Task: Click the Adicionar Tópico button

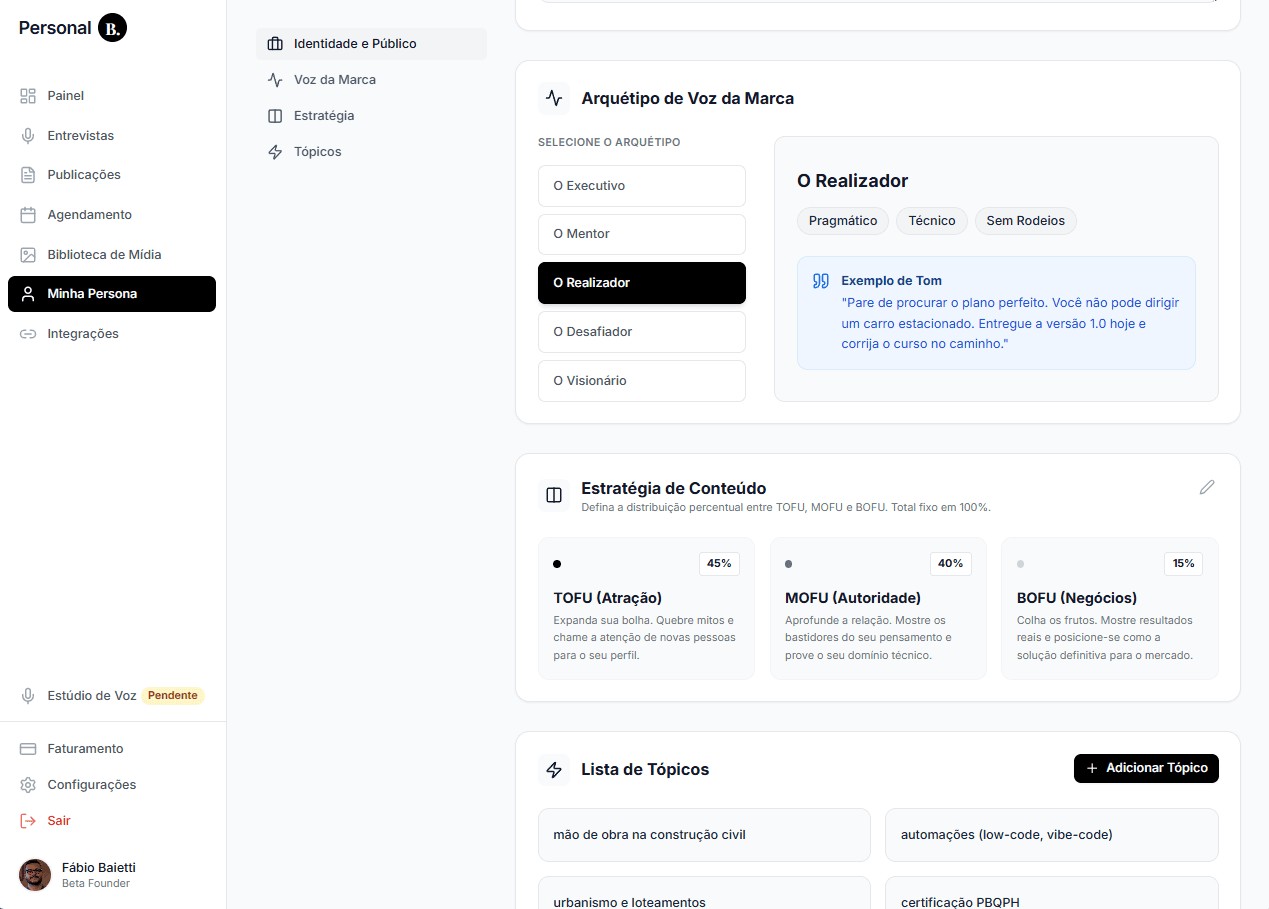Action: coord(1146,768)
